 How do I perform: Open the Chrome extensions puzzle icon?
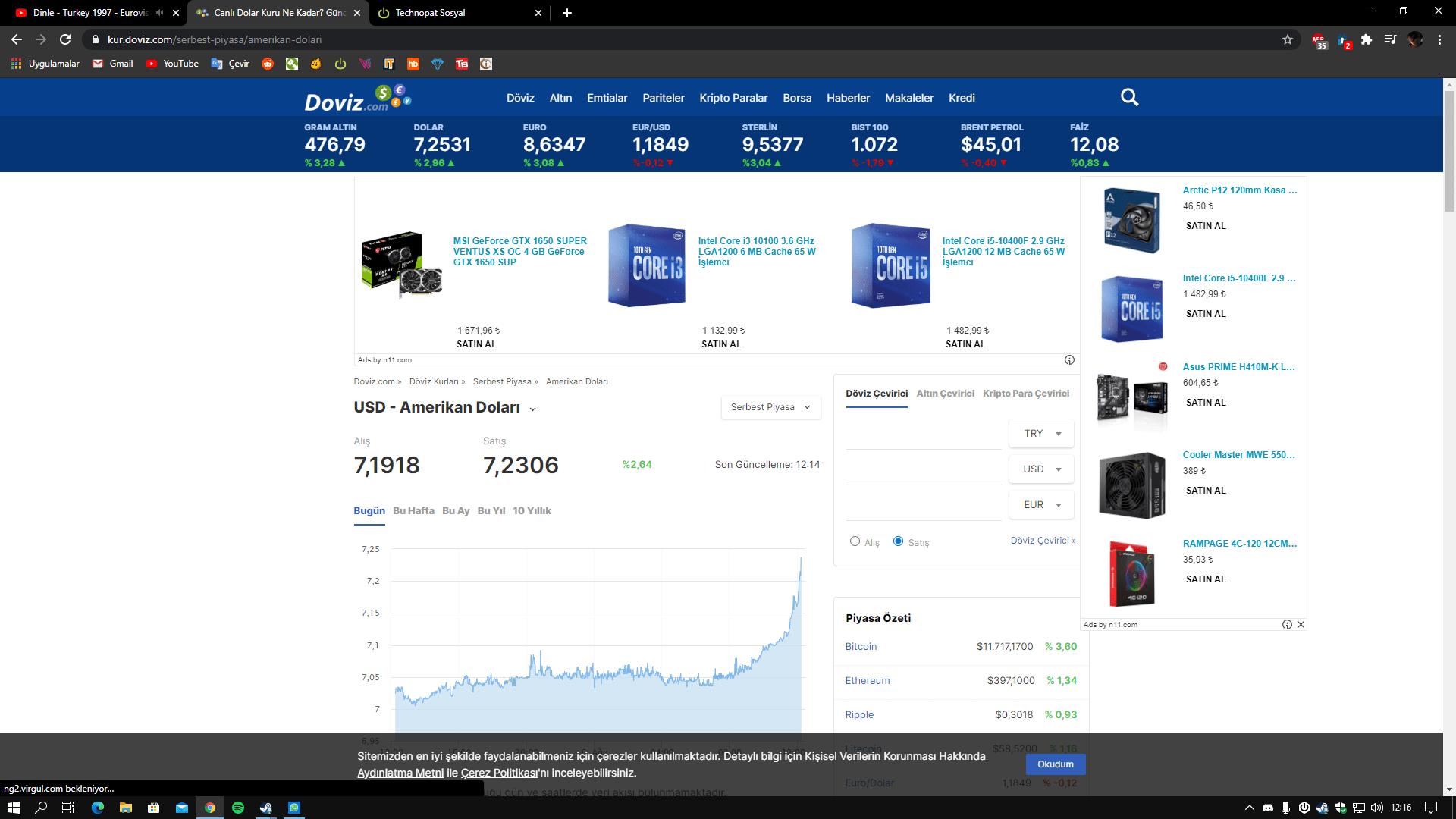1367,39
